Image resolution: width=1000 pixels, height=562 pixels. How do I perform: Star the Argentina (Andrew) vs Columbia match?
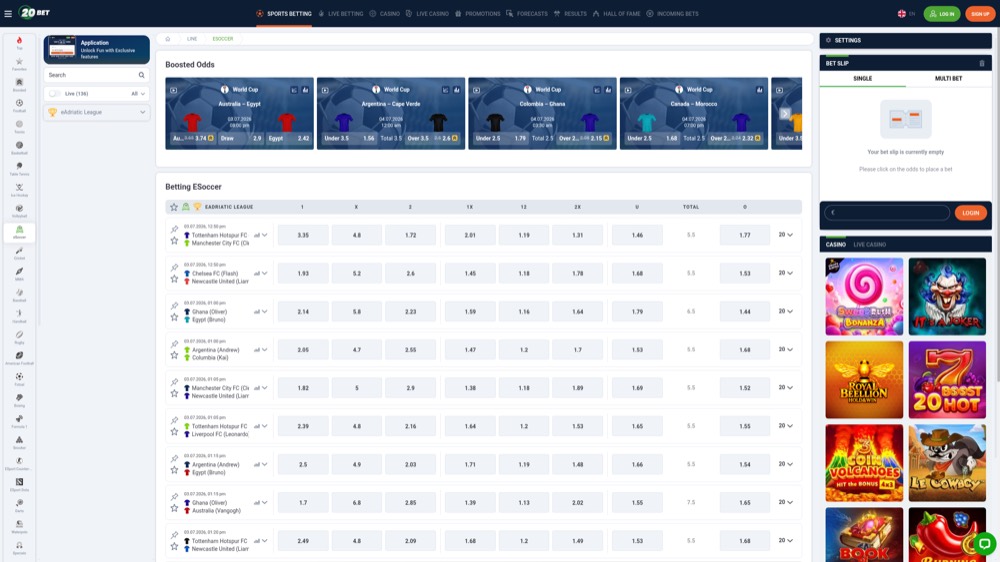174,356
